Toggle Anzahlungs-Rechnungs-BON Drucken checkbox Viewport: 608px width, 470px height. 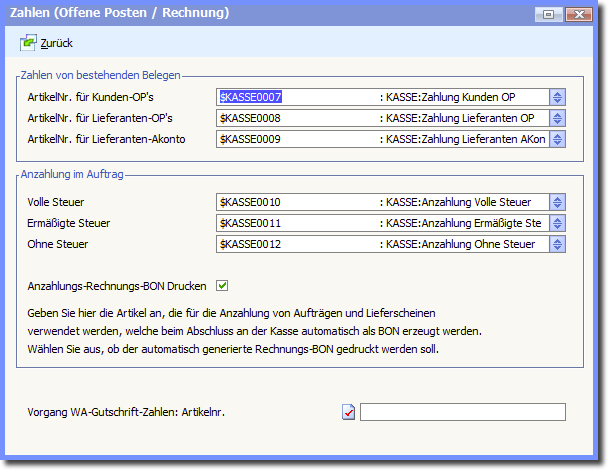pos(222,286)
